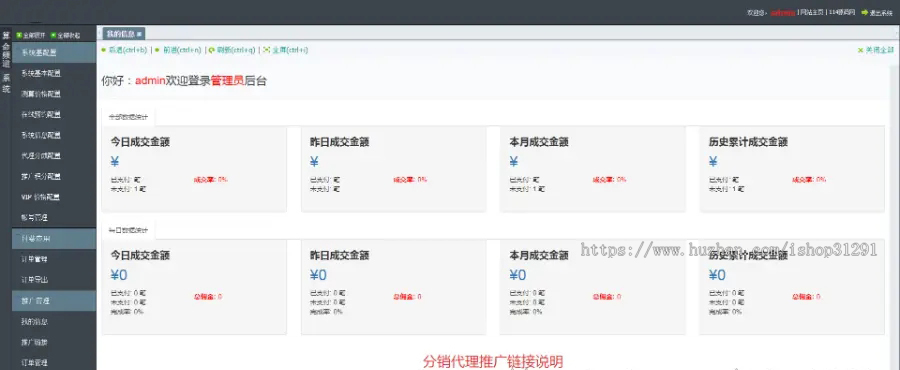Select the 全部数据统计 tab
900x370 pixels.
tap(129, 116)
